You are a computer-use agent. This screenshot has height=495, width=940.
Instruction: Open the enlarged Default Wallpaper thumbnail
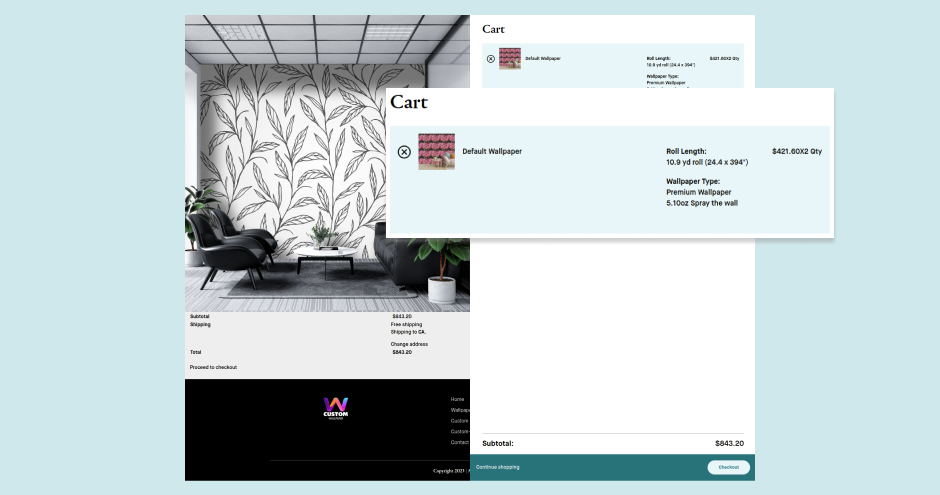(436, 152)
